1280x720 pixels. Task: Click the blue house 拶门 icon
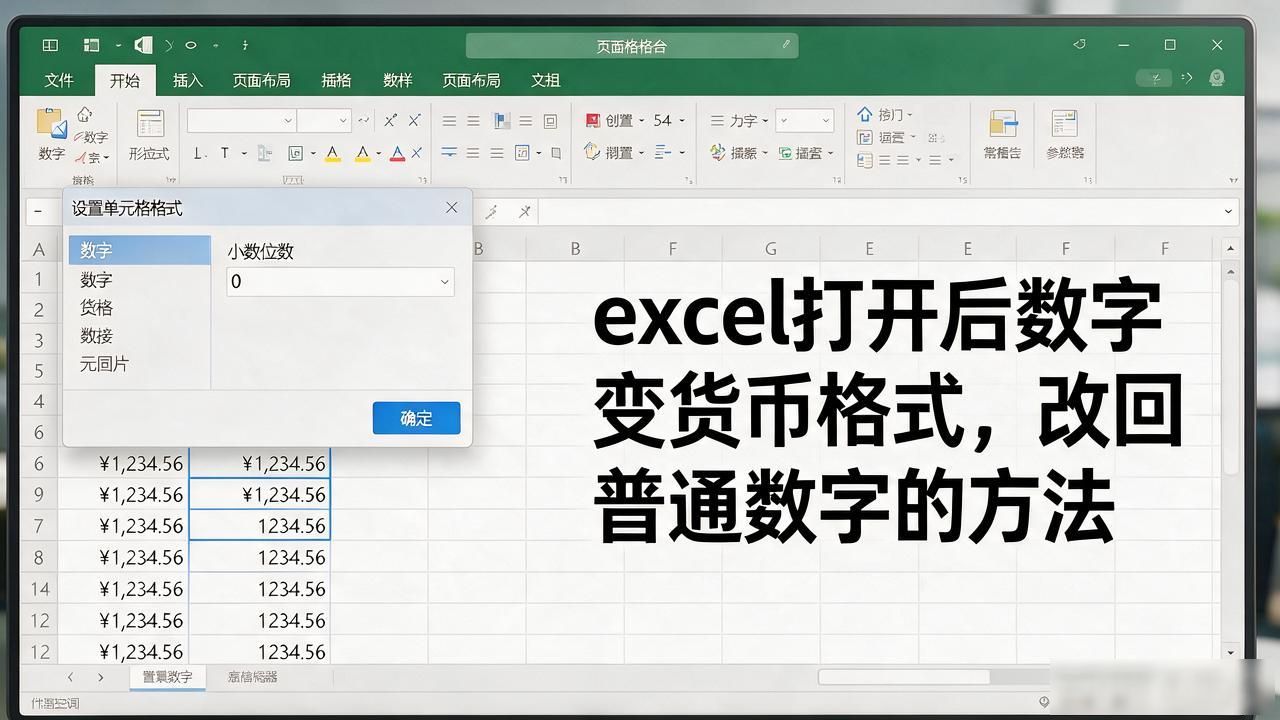point(865,114)
